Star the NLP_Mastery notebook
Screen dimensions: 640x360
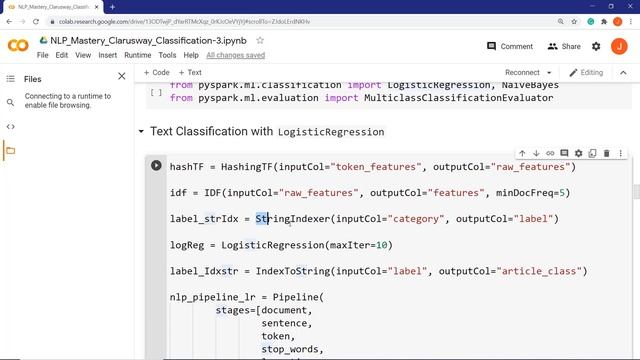point(260,40)
